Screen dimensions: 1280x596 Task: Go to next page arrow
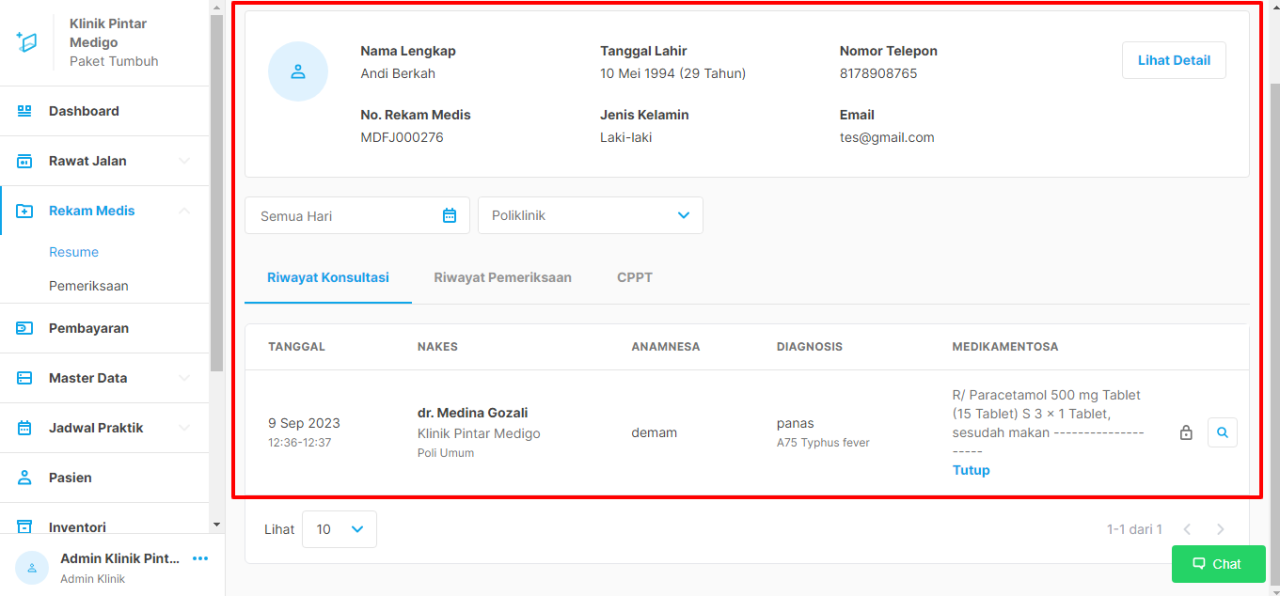pyautogui.click(x=1220, y=529)
